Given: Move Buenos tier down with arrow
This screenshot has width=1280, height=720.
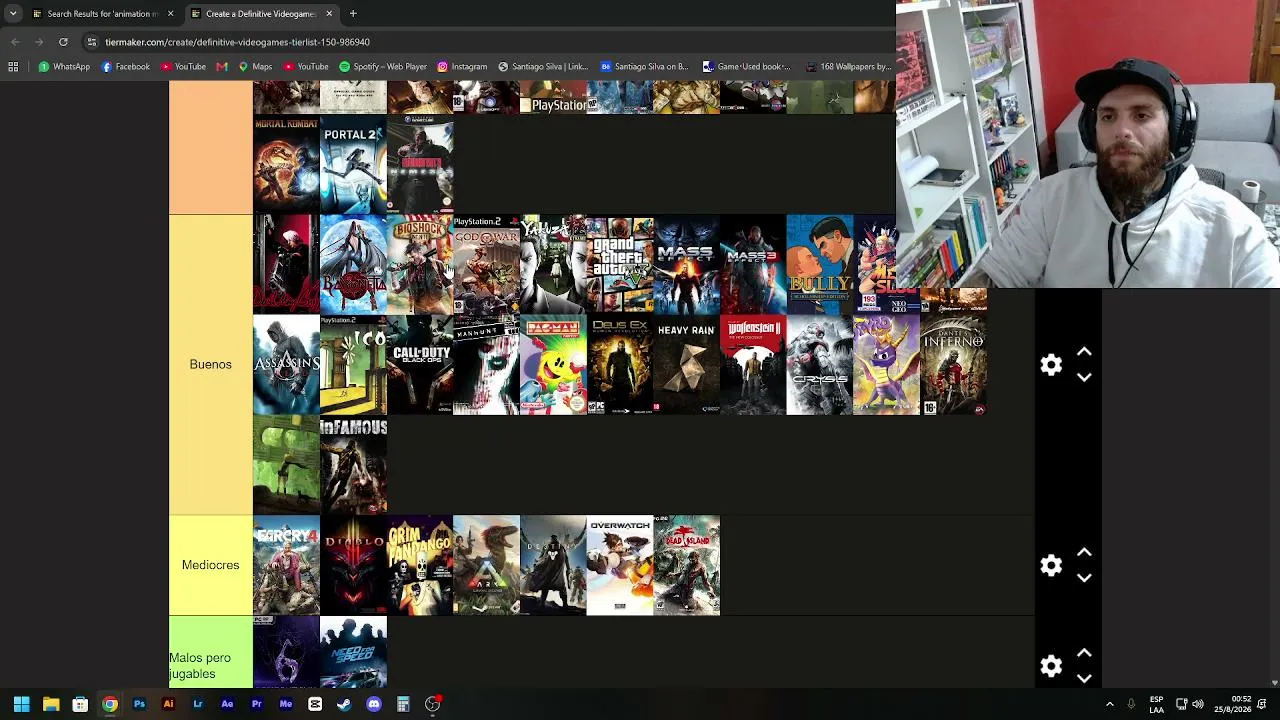Looking at the screenshot, I should [x=1084, y=377].
